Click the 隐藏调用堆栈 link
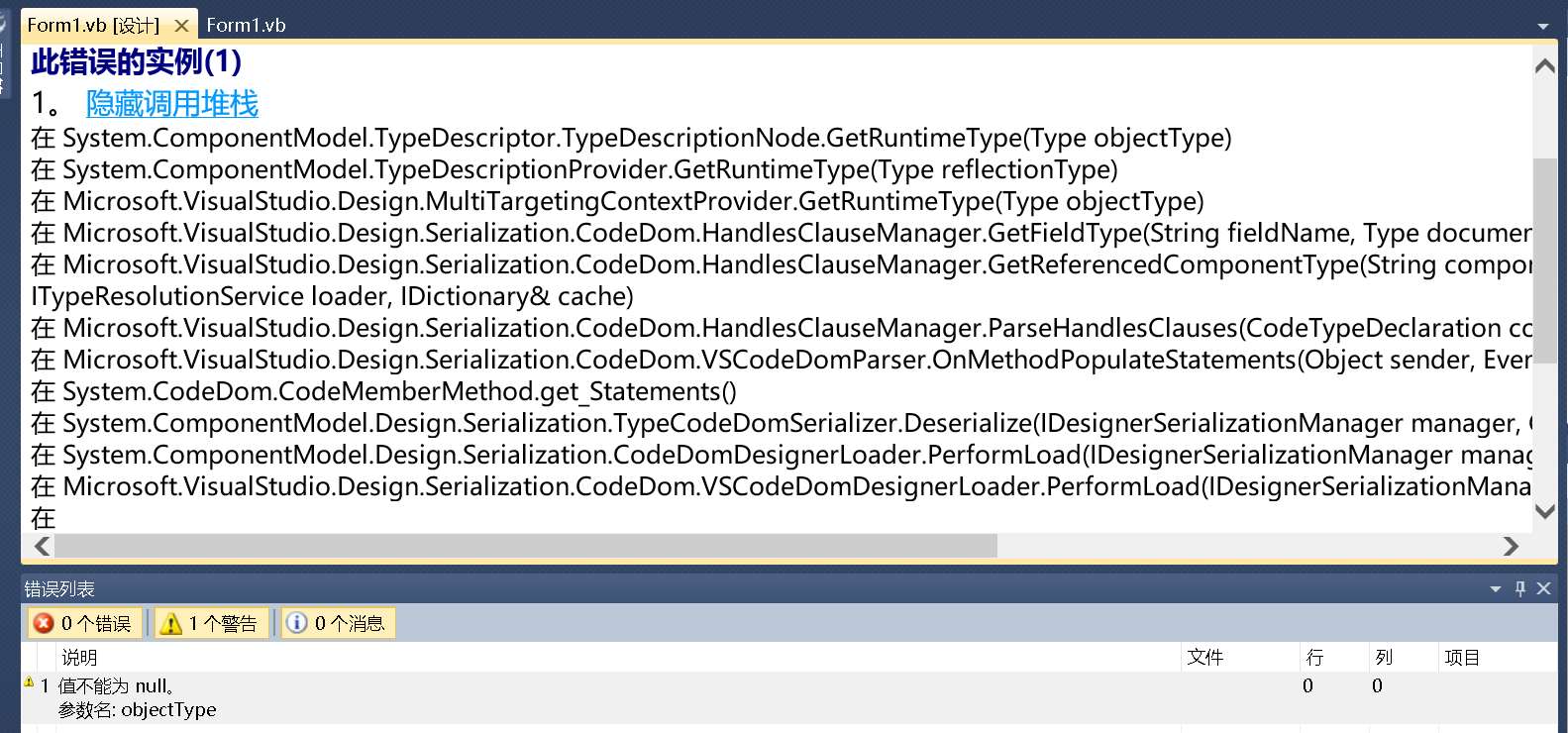1568x733 pixels. click(x=171, y=103)
